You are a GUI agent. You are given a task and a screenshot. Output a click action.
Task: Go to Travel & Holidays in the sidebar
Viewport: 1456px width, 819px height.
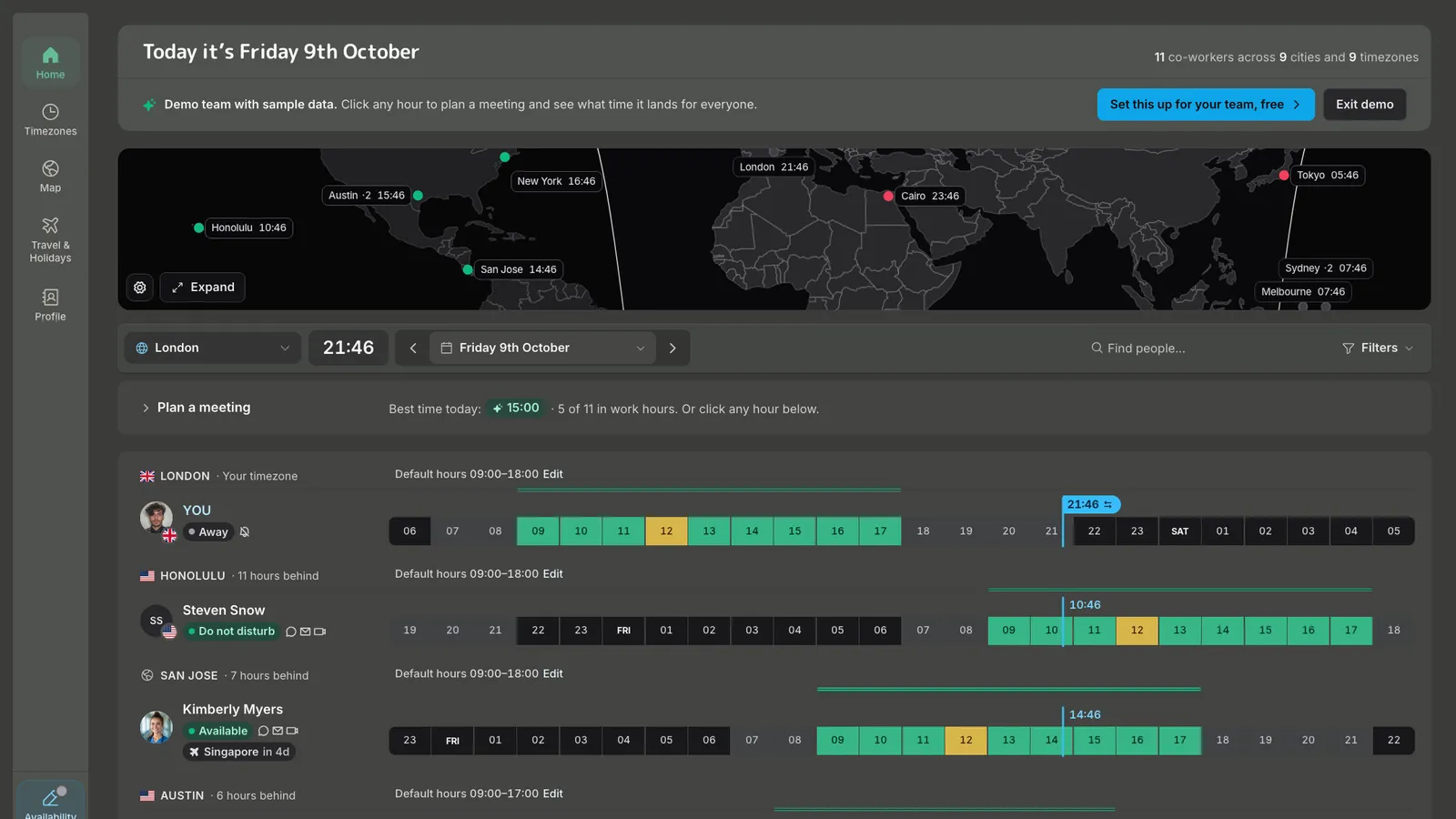[50, 239]
